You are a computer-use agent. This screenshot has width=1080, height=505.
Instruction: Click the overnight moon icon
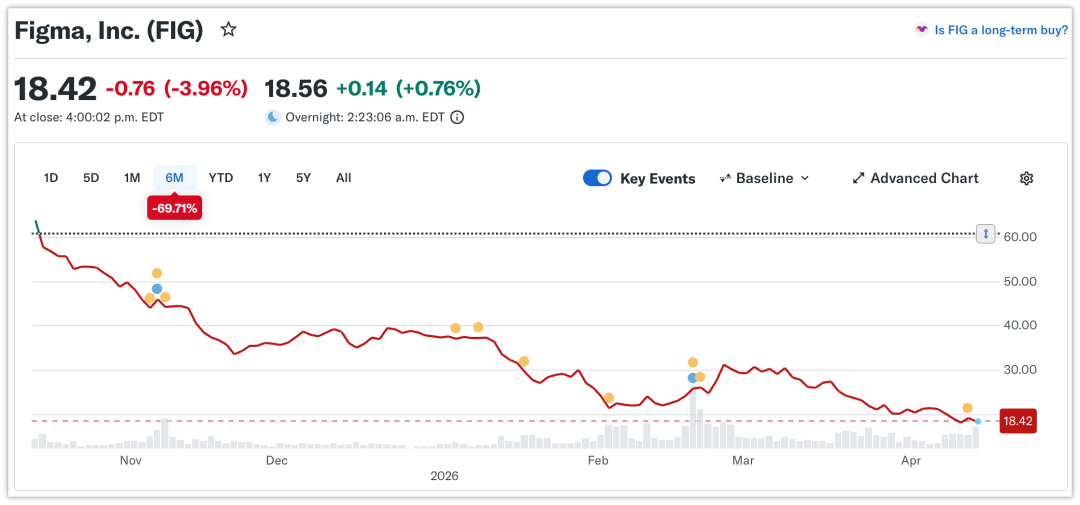click(272, 117)
